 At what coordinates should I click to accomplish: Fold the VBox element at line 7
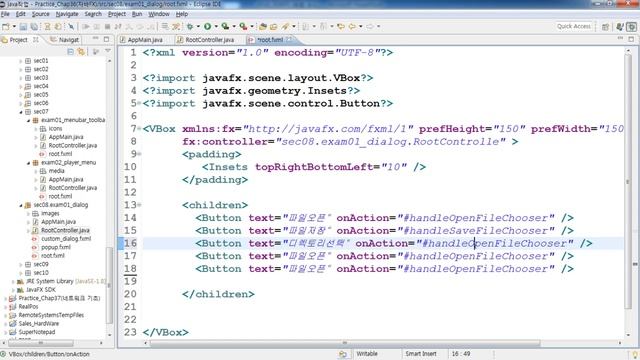click(x=139, y=129)
